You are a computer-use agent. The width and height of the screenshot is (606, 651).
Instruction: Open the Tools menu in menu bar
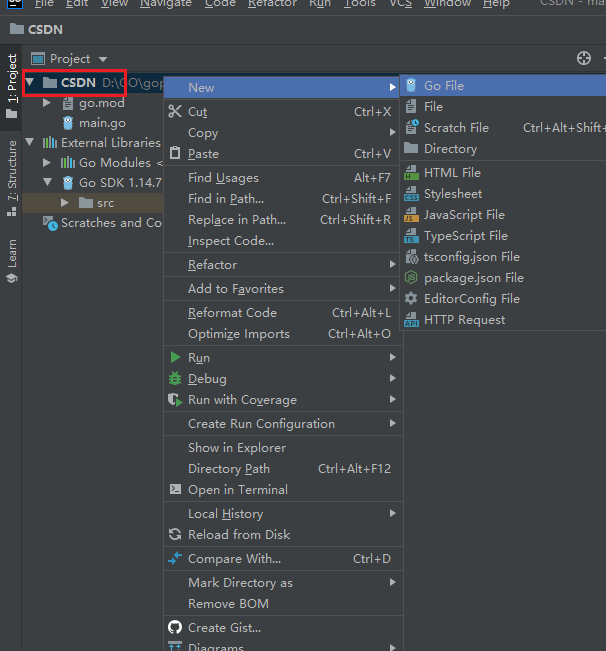[x=359, y=4]
